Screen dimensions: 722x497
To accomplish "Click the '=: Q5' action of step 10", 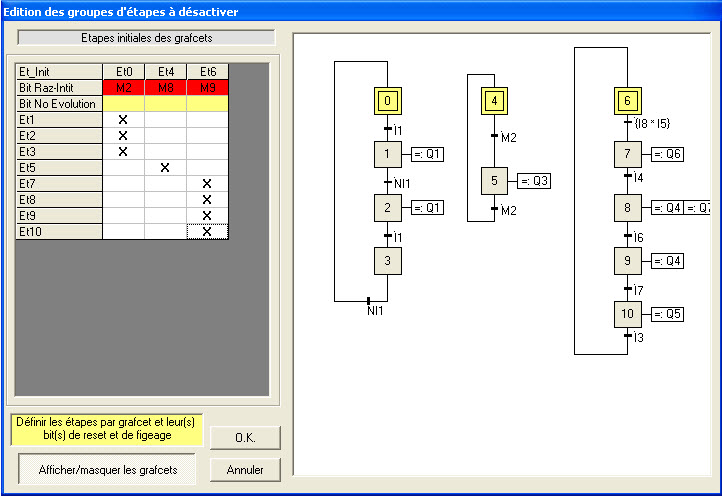I will coord(667,314).
